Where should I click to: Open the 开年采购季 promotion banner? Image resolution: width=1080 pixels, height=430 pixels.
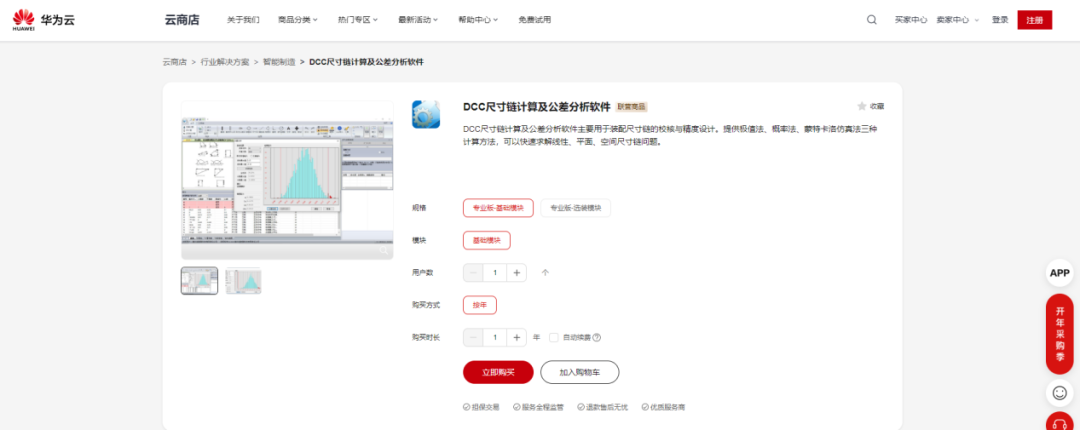pos(1059,334)
